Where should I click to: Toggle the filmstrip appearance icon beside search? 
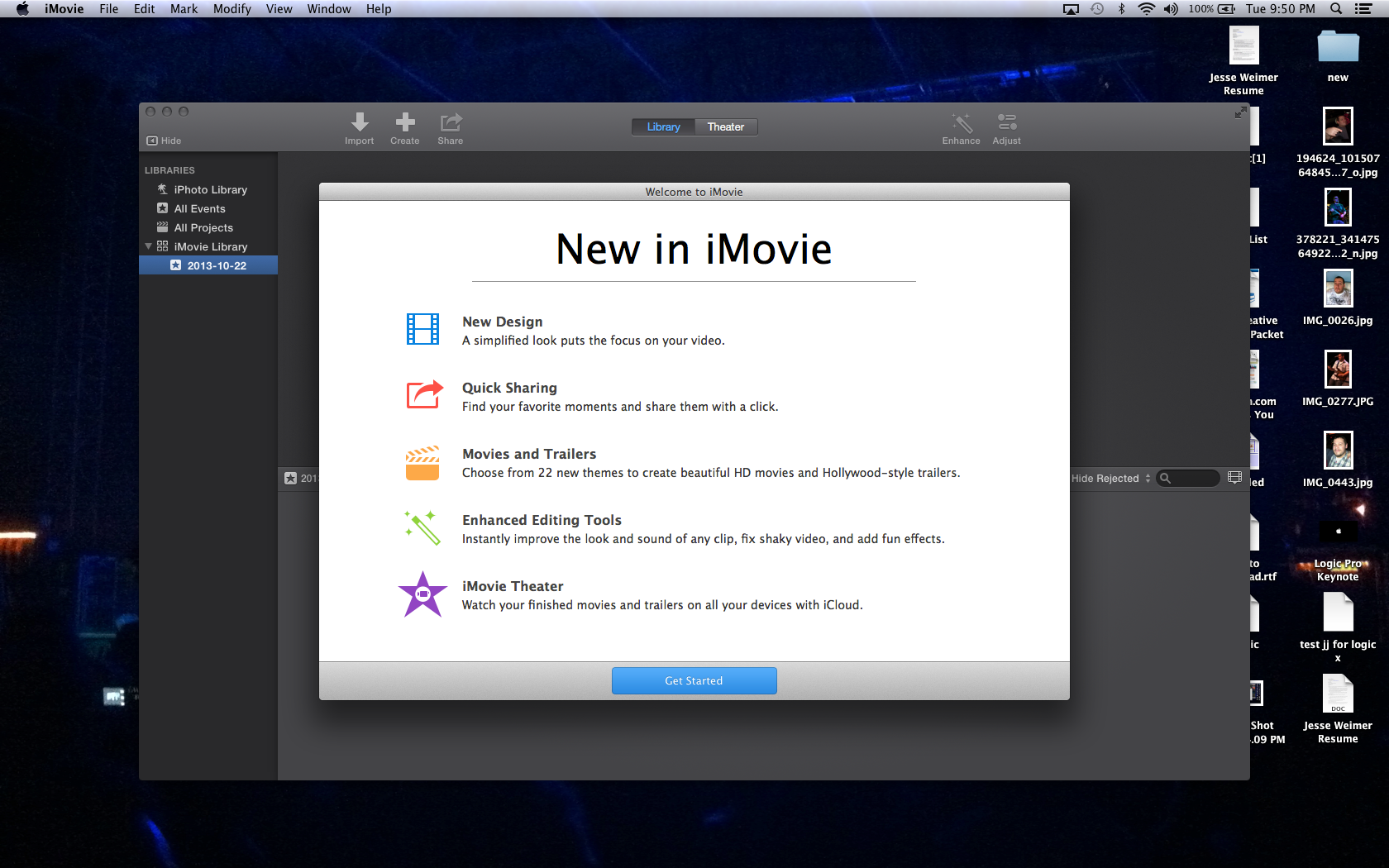coord(1234,477)
